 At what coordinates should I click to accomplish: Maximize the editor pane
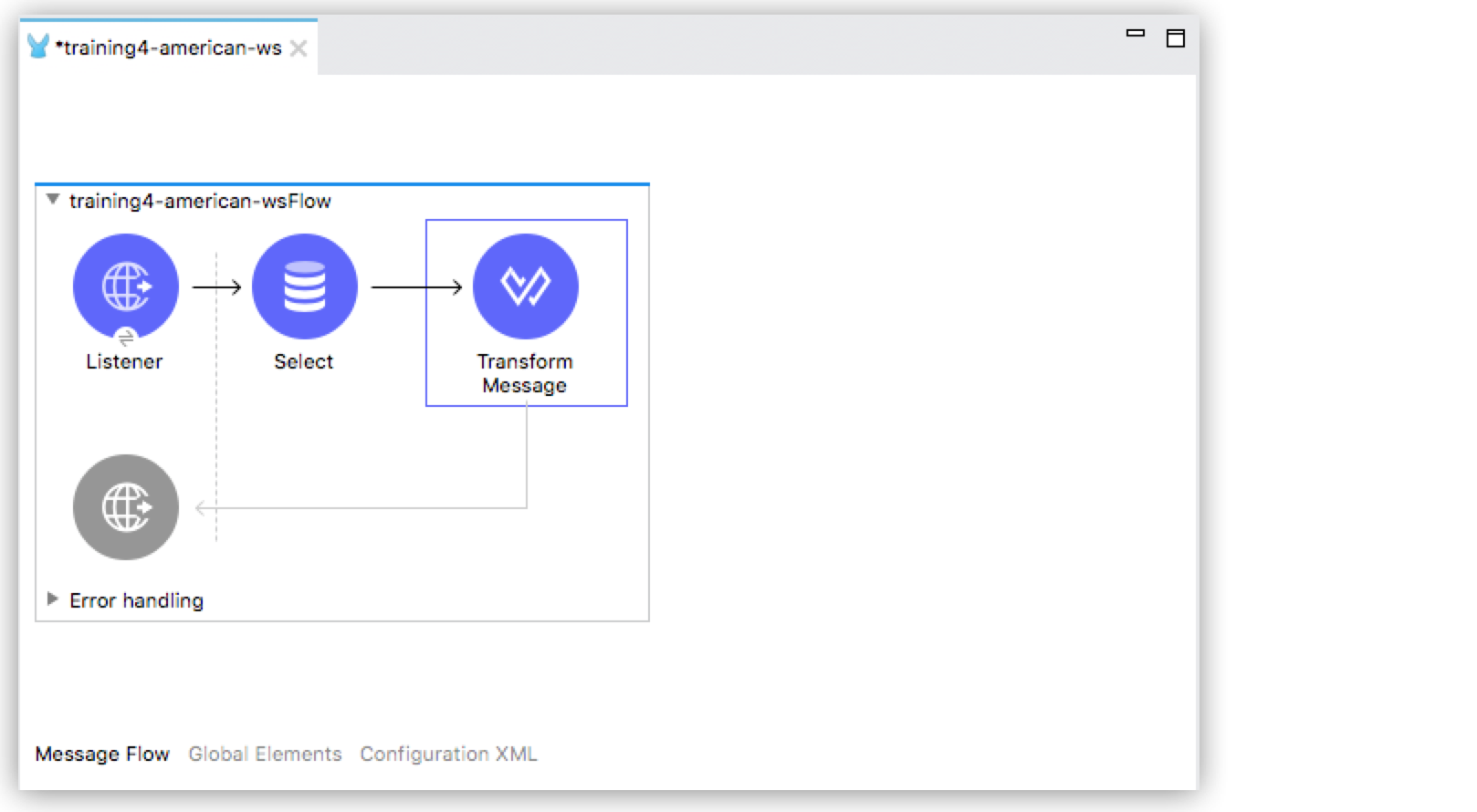click(1176, 37)
